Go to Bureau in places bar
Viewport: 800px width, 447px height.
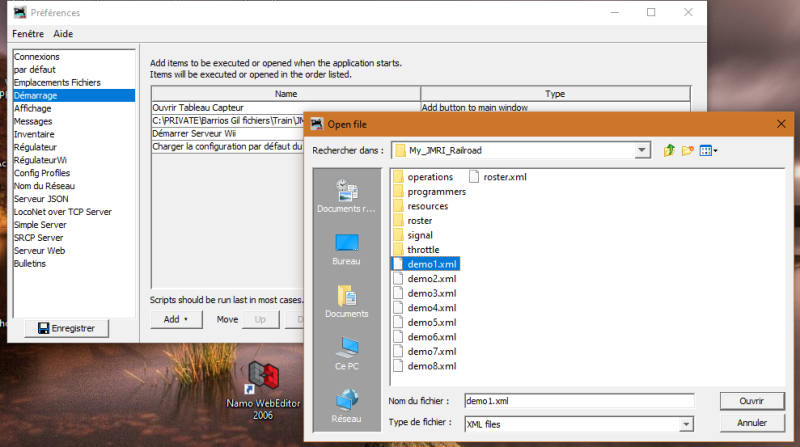(346, 248)
